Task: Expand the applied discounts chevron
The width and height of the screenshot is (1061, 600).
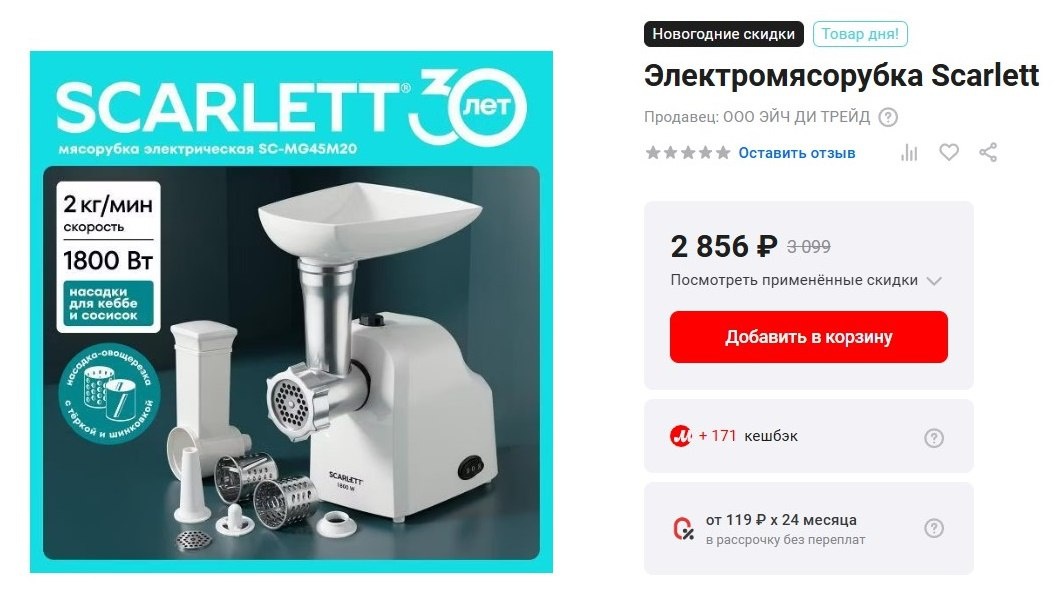Action: click(x=934, y=281)
